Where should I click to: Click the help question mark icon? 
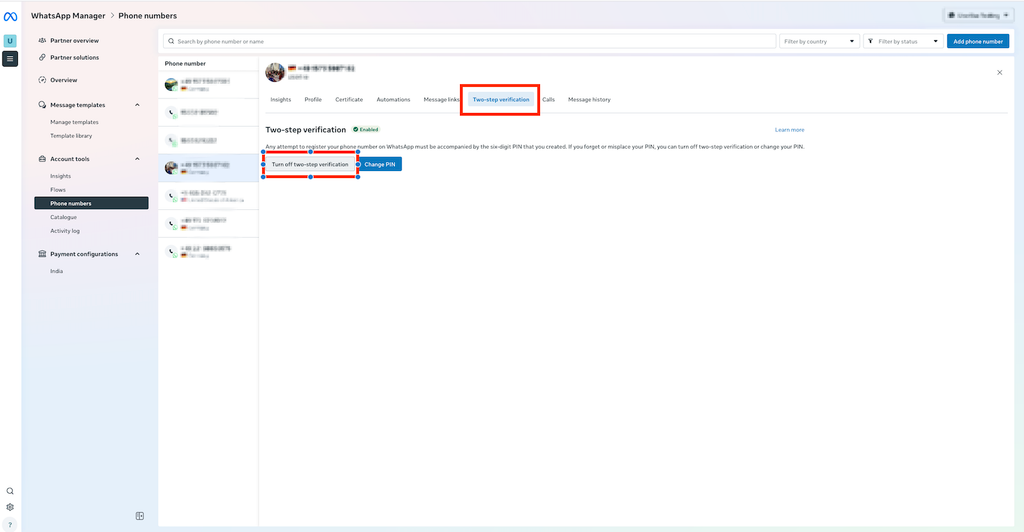(x=10, y=525)
